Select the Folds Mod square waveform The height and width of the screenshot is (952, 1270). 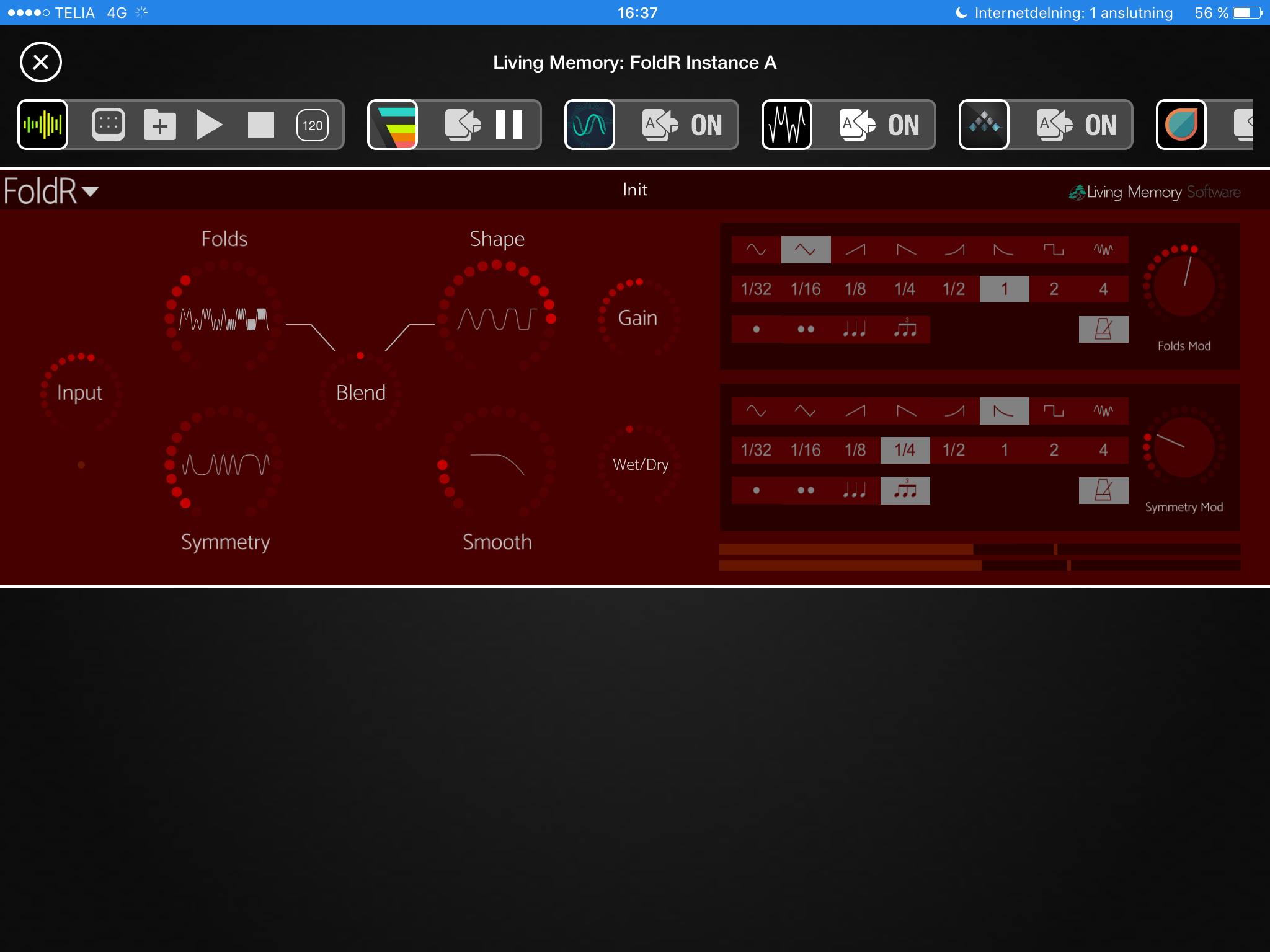tap(1054, 250)
